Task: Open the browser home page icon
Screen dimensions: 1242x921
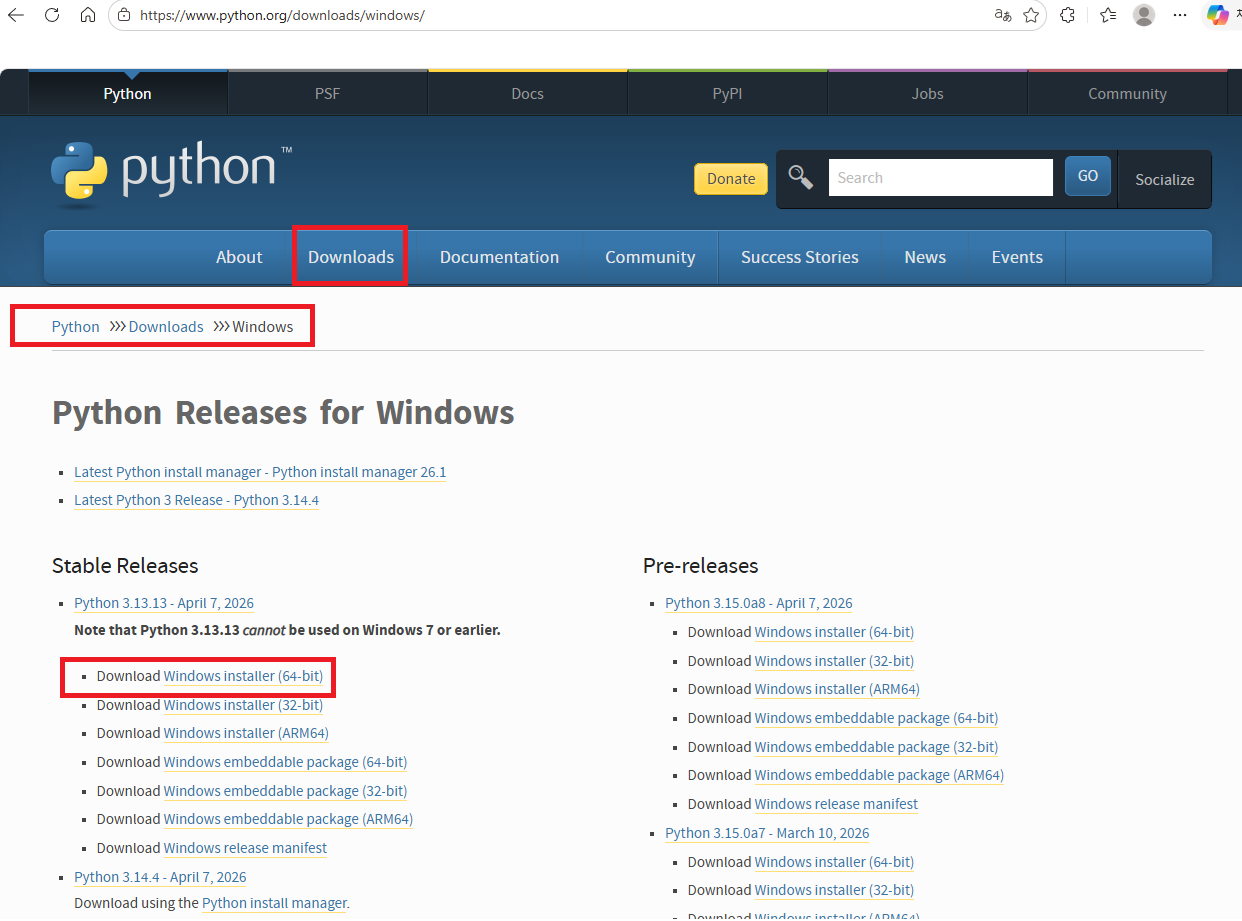Action: pos(88,15)
